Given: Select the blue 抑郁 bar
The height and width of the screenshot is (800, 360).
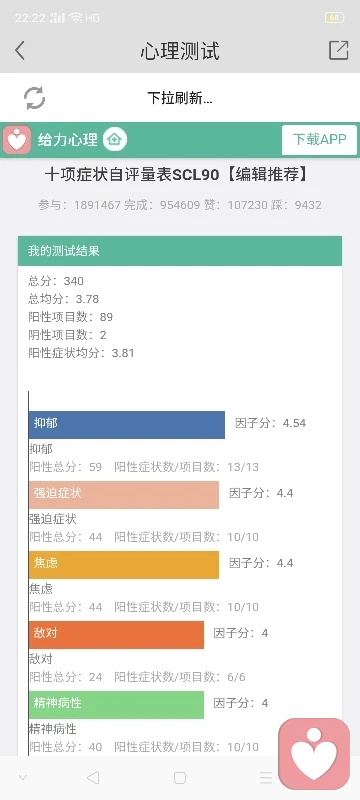Looking at the screenshot, I should tap(127, 424).
